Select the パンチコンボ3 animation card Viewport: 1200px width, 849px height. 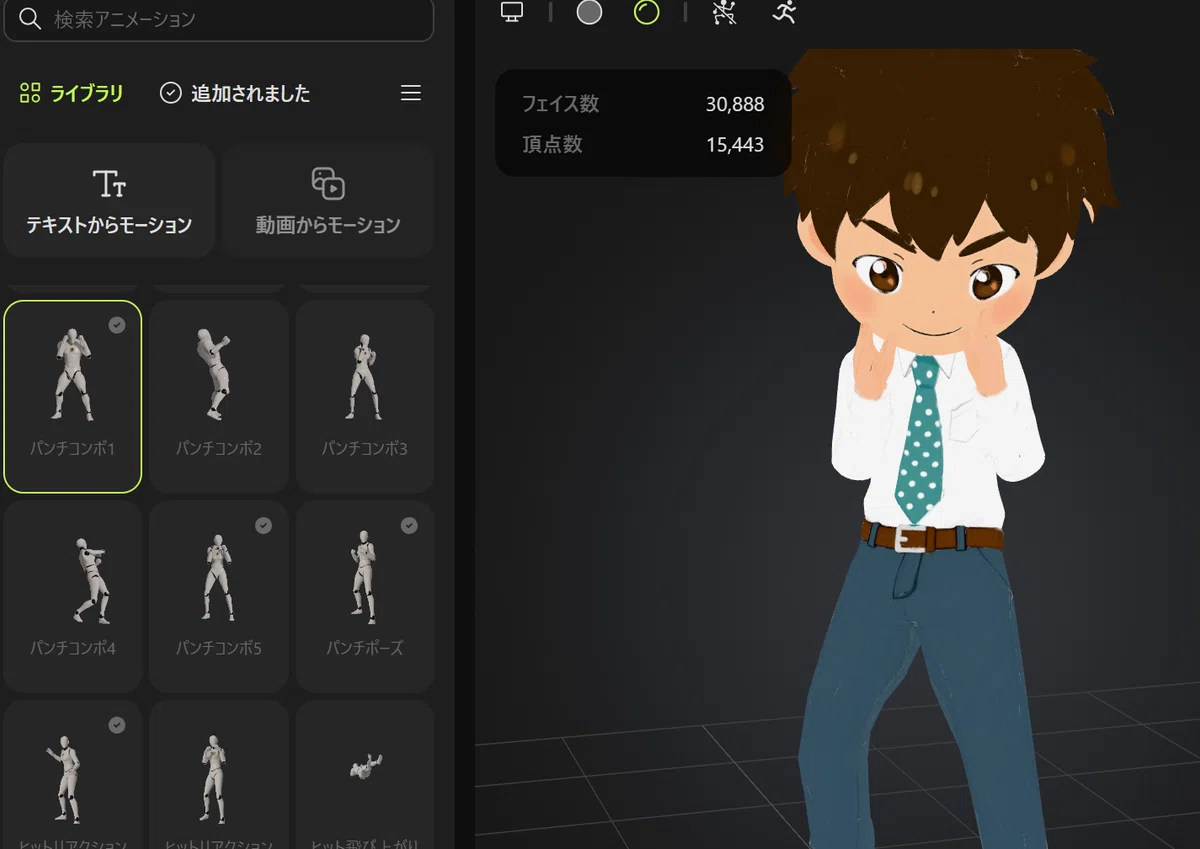click(x=364, y=397)
